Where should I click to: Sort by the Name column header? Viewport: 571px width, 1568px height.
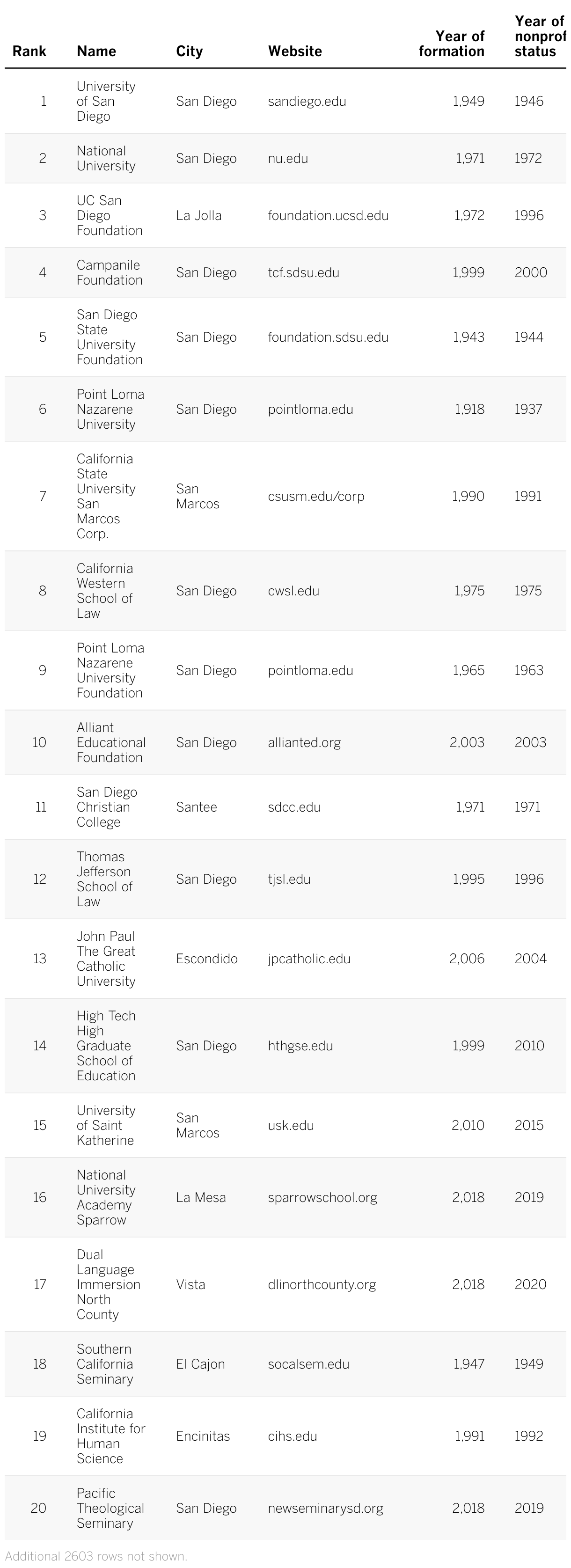(96, 51)
